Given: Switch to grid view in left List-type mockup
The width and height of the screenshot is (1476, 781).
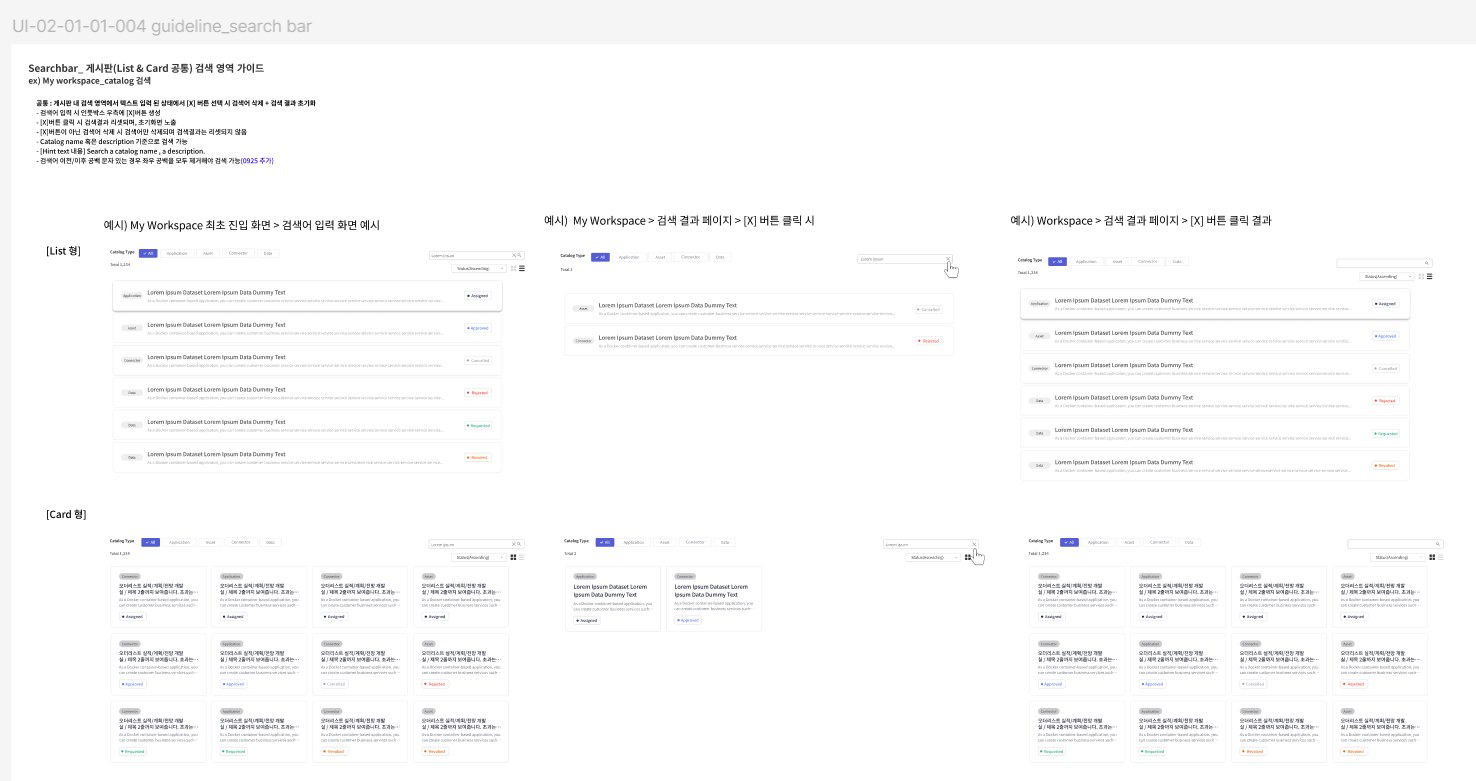Looking at the screenshot, I should 513,268.
